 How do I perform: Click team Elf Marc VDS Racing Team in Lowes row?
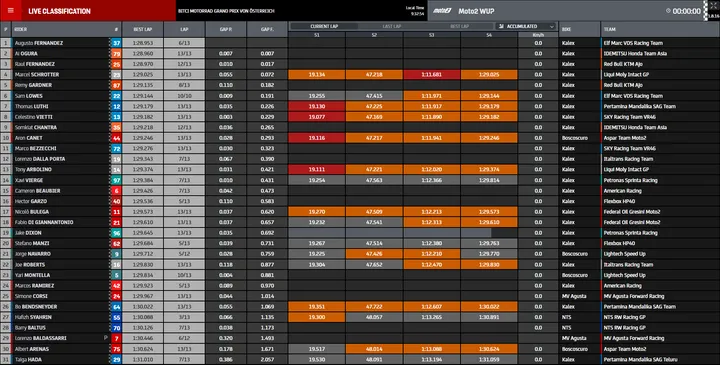pos(633,96)
